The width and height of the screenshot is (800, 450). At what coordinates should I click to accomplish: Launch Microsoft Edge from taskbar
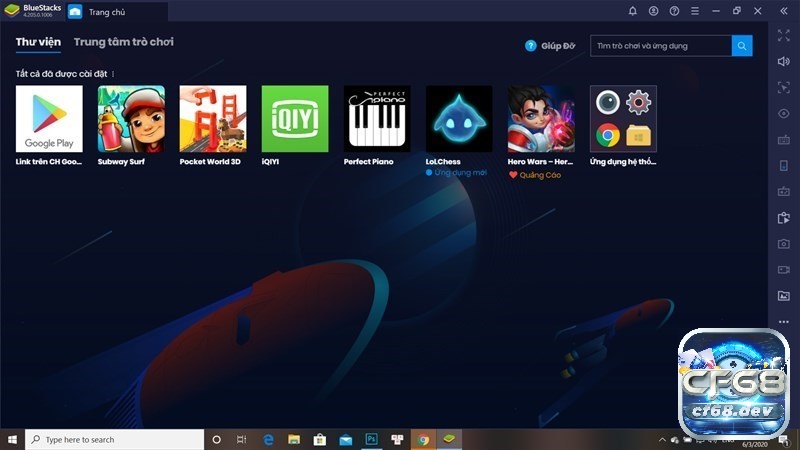point(268,439)
